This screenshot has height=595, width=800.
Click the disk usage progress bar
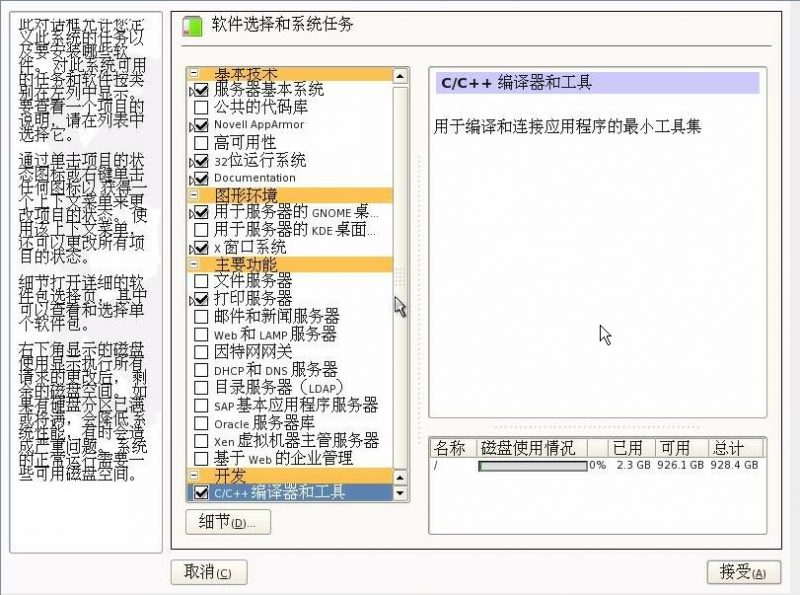pyautogui.click(x=532, y=465)
